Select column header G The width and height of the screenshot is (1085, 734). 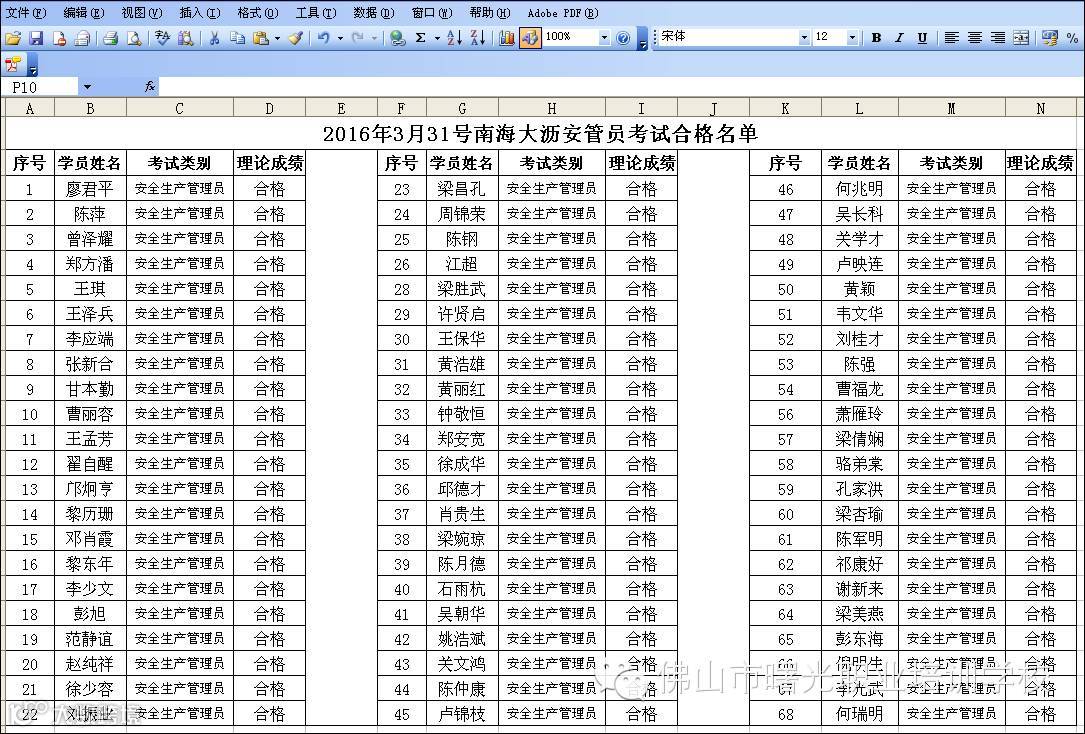(x=462, y=108)
